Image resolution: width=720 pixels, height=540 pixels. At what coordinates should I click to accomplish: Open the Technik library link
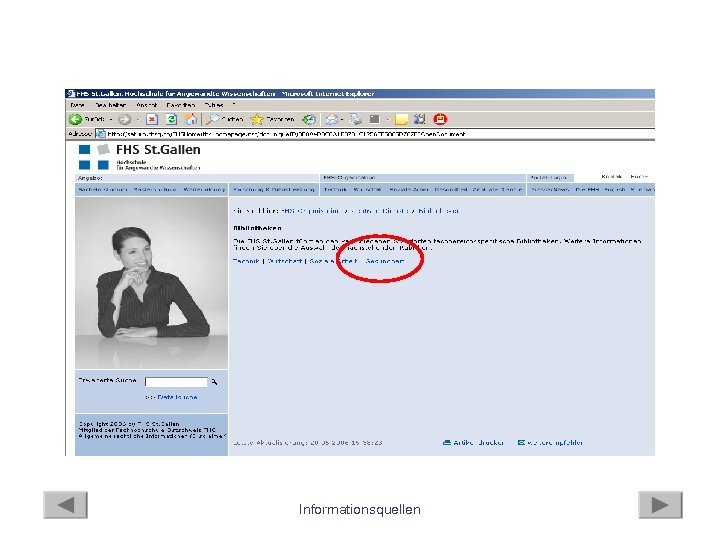click(x=246, y=261)
